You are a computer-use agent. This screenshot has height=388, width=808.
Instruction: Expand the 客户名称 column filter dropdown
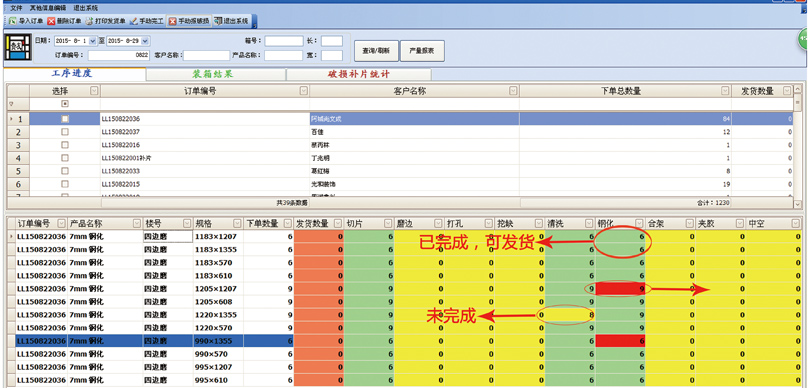513,91
